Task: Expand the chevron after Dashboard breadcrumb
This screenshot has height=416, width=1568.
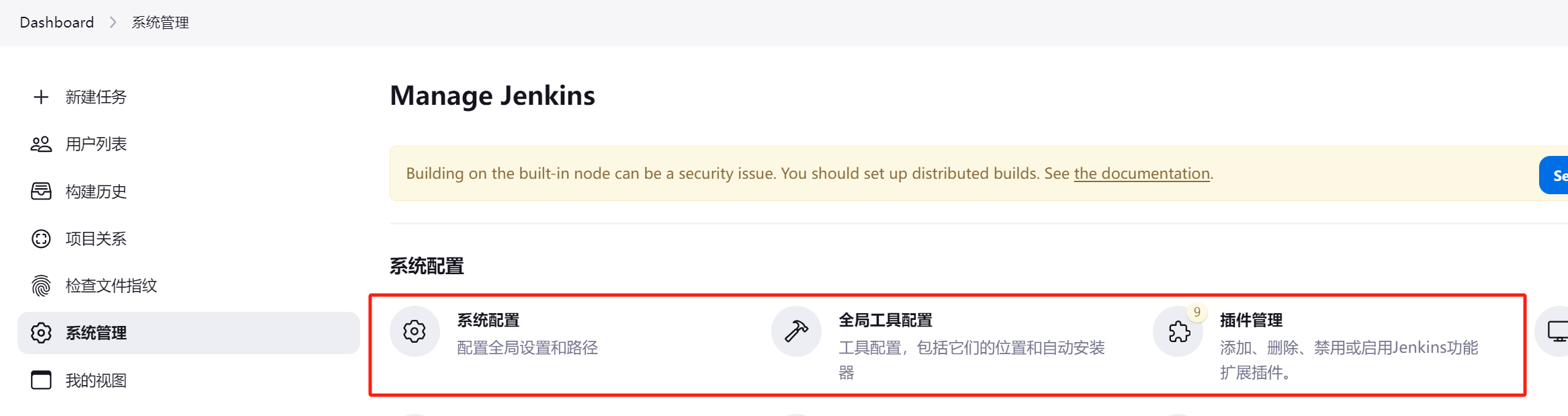Action: click(113, 23)
